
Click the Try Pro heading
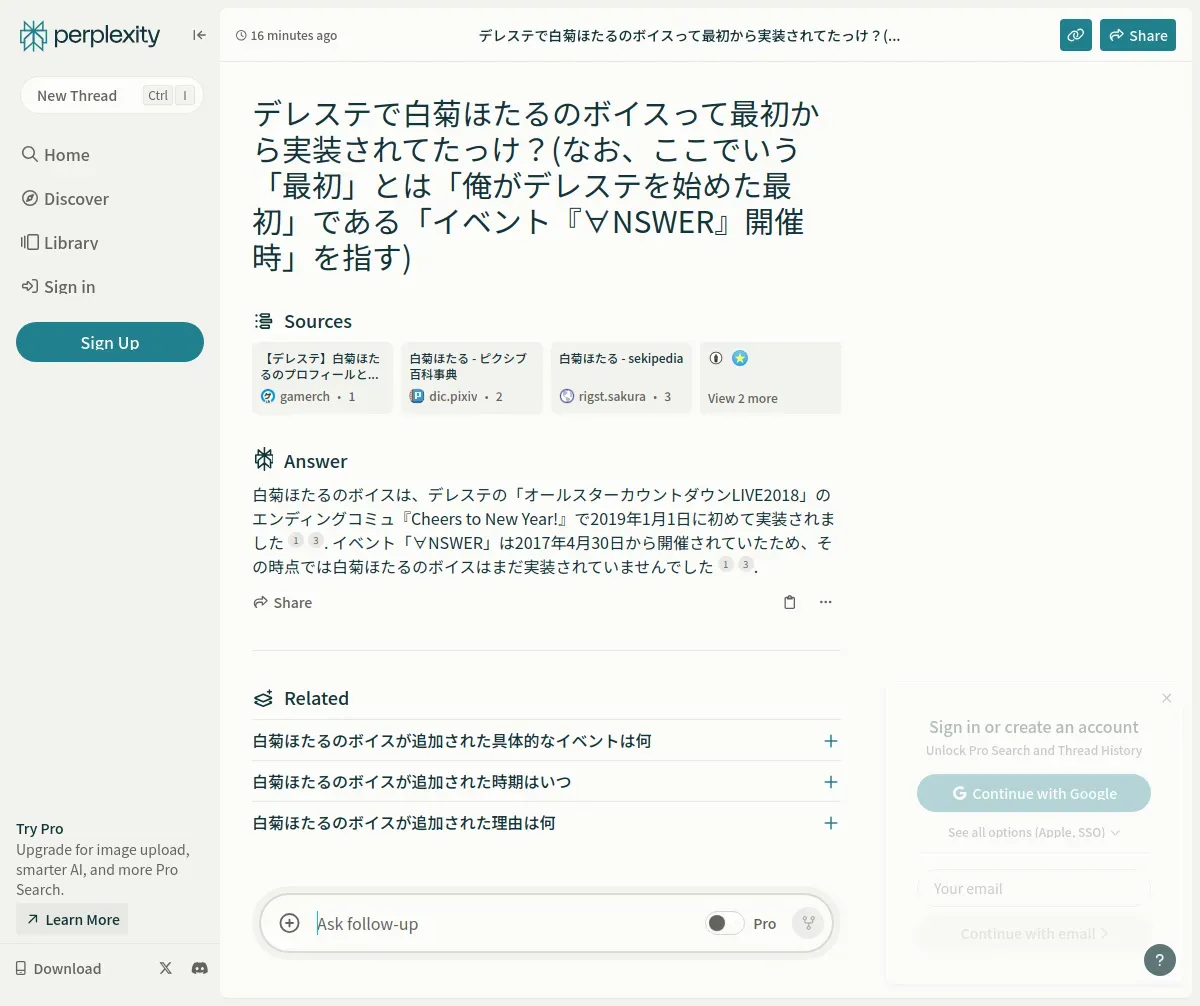tap(40, 828)
